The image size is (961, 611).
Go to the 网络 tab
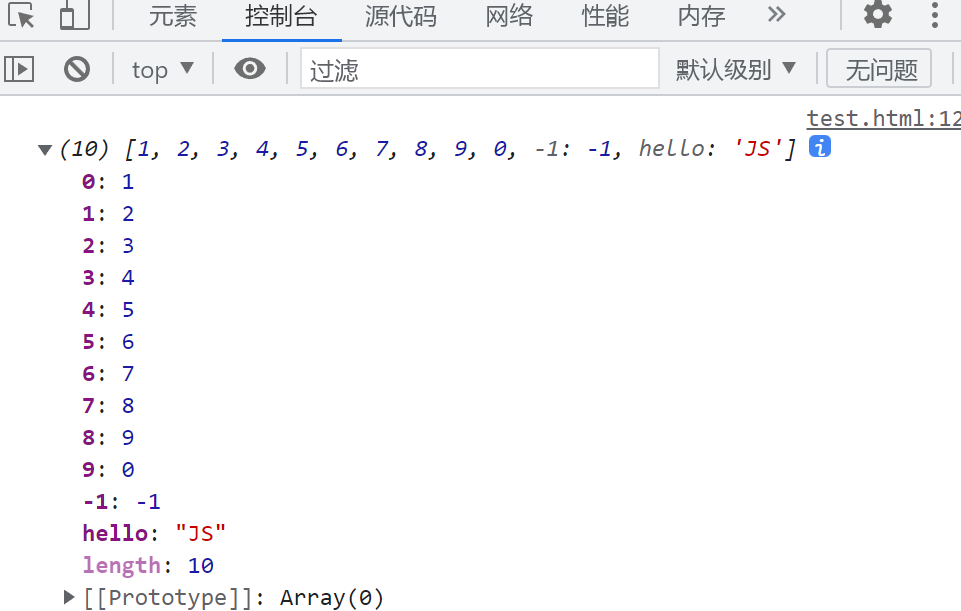[509, 16]
